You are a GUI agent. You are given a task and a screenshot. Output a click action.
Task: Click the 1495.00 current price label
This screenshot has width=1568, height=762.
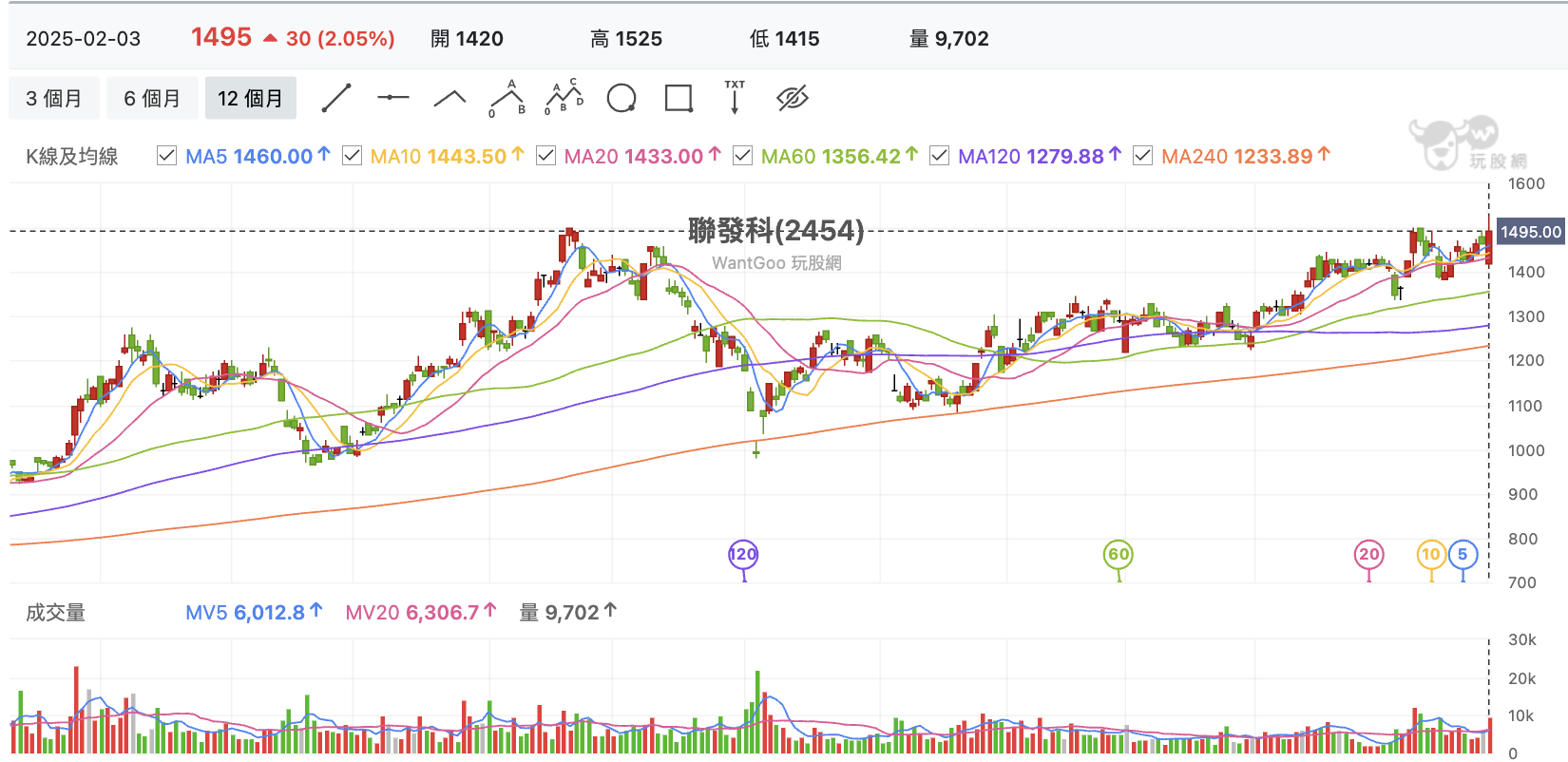[1530, 232]
